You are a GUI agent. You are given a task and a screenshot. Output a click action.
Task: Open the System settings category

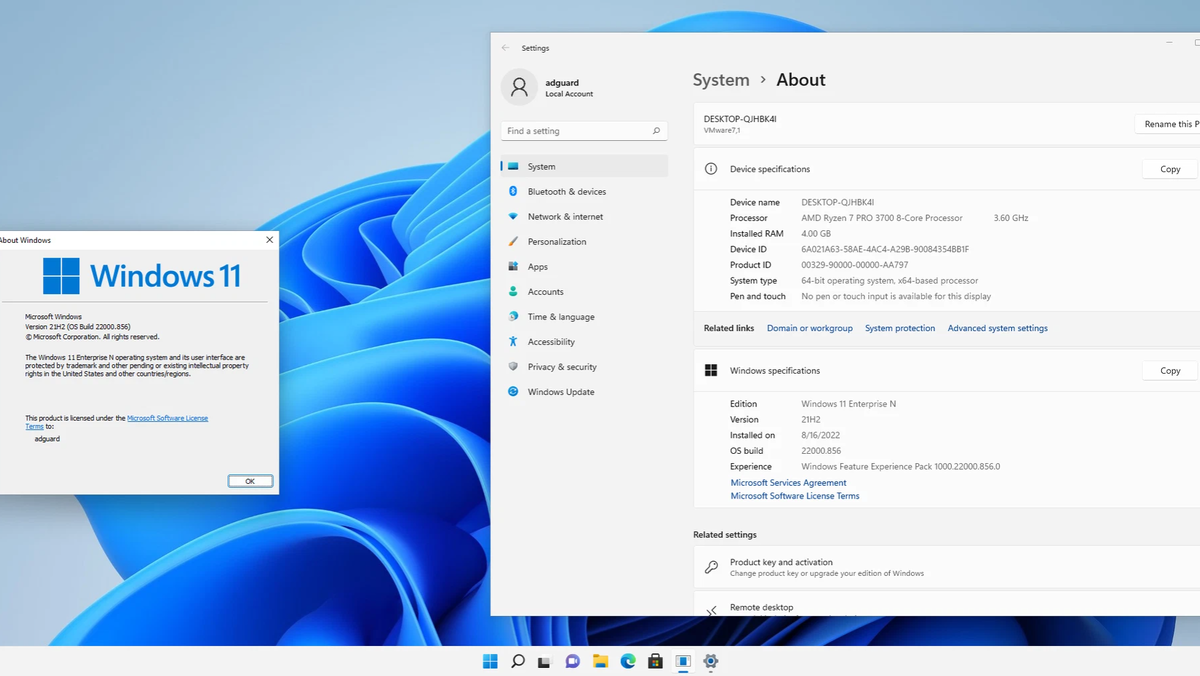584,166
